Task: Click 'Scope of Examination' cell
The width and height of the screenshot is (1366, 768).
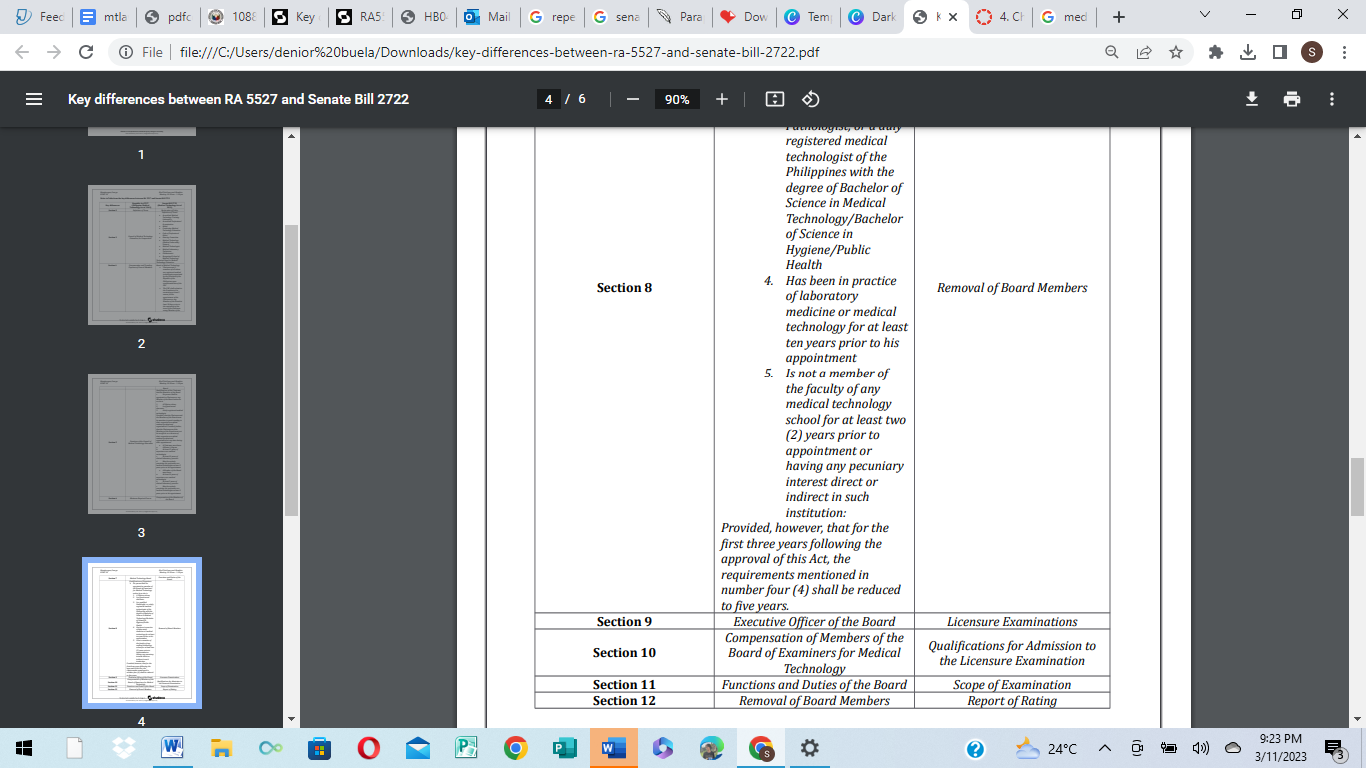Action: (1012, 685)
